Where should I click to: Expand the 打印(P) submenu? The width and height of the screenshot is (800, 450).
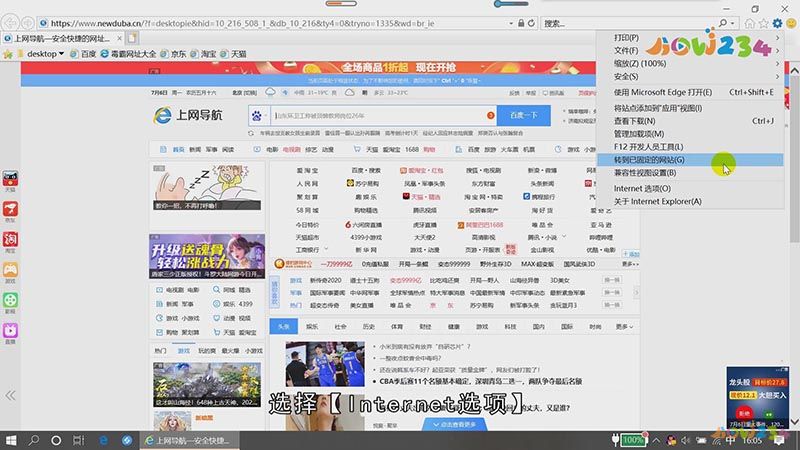690,37
